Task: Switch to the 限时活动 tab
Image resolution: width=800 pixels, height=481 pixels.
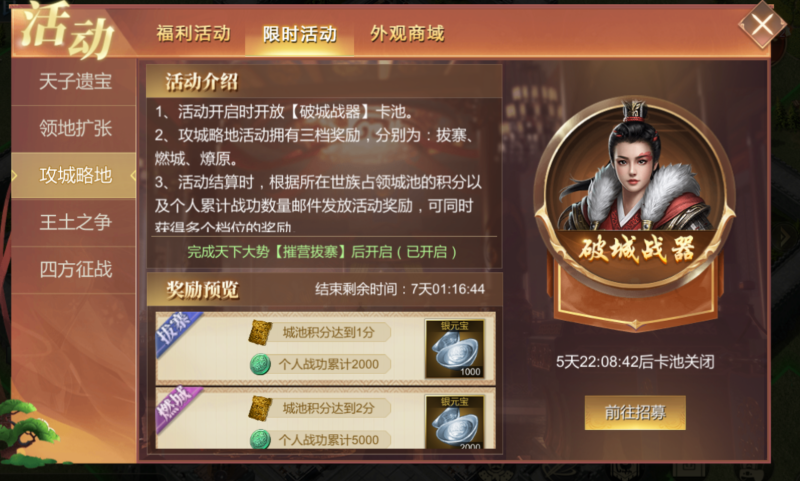Action: coord(299,34)
